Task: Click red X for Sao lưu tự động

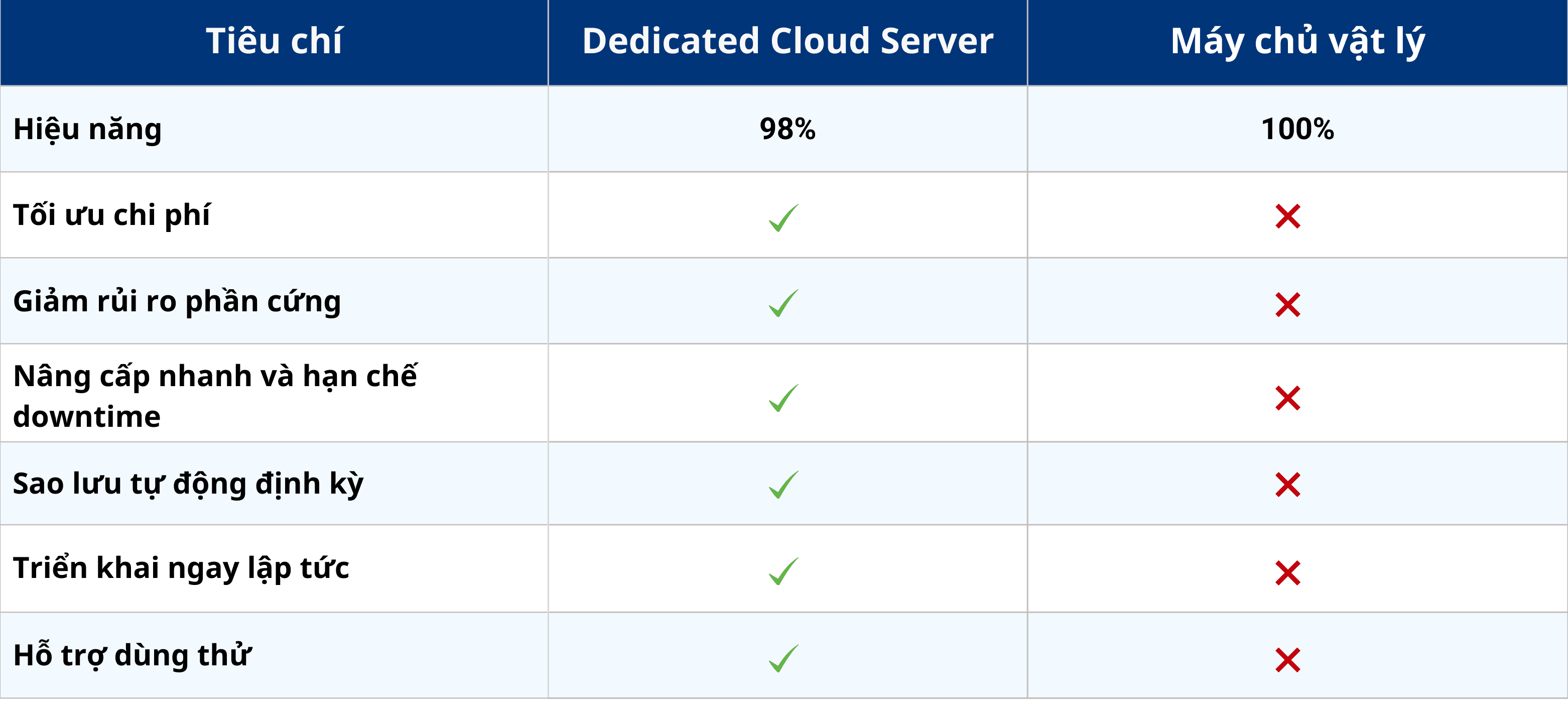Action: pos(1287,485)
